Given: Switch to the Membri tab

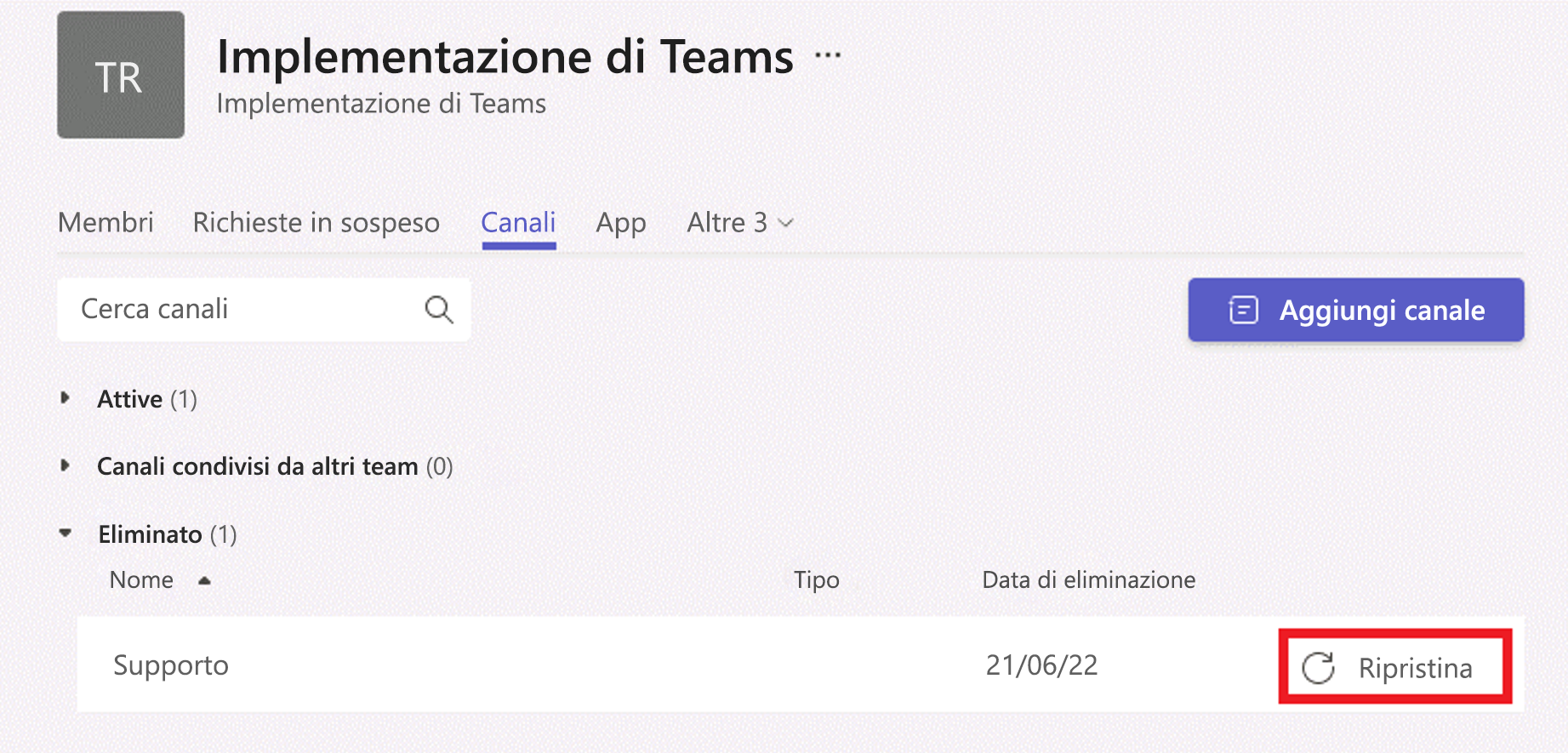Looking at the screenshot, I should pos(105,223).
